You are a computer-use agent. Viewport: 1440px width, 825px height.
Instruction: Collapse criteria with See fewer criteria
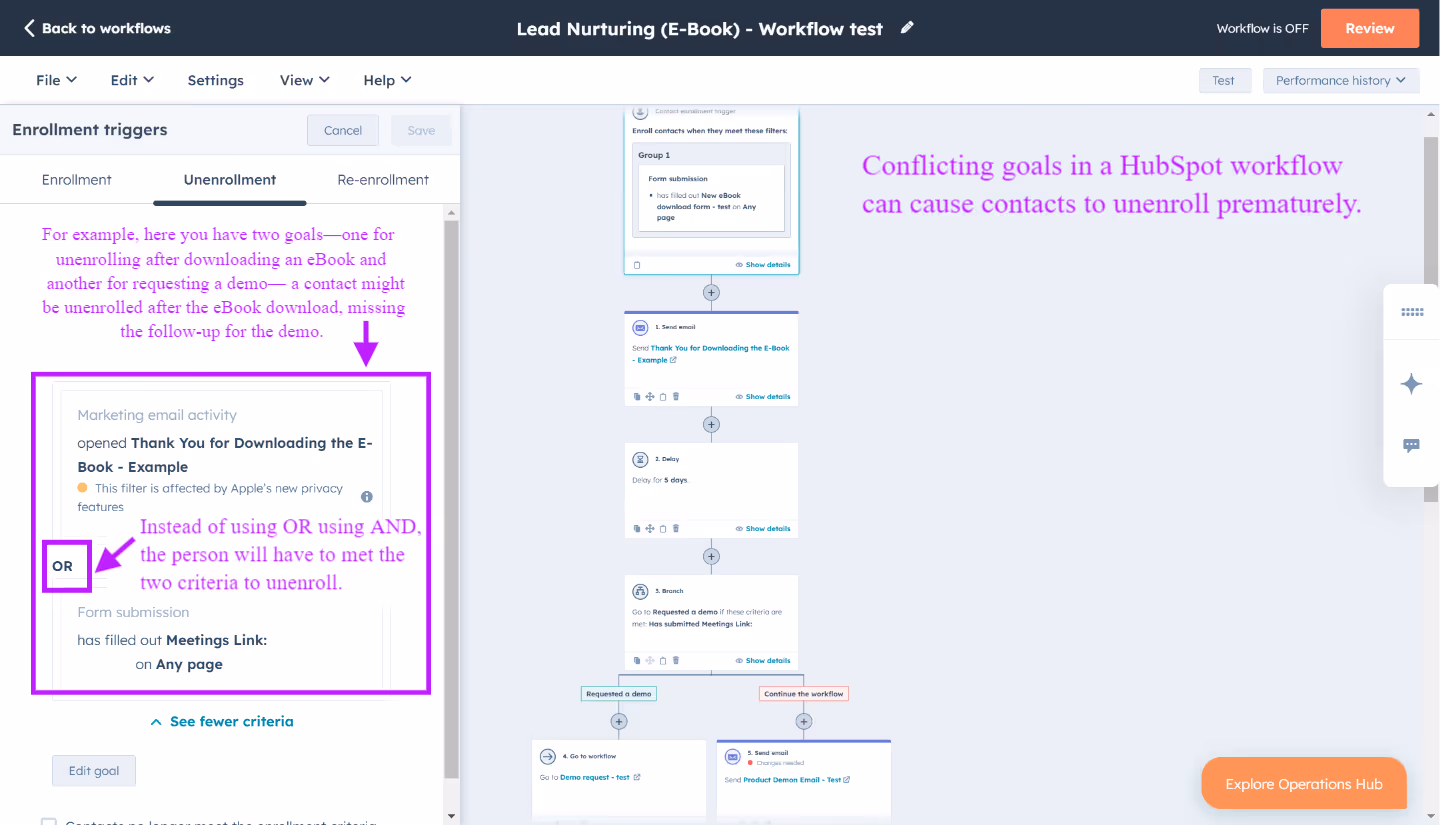pos(221,721)
